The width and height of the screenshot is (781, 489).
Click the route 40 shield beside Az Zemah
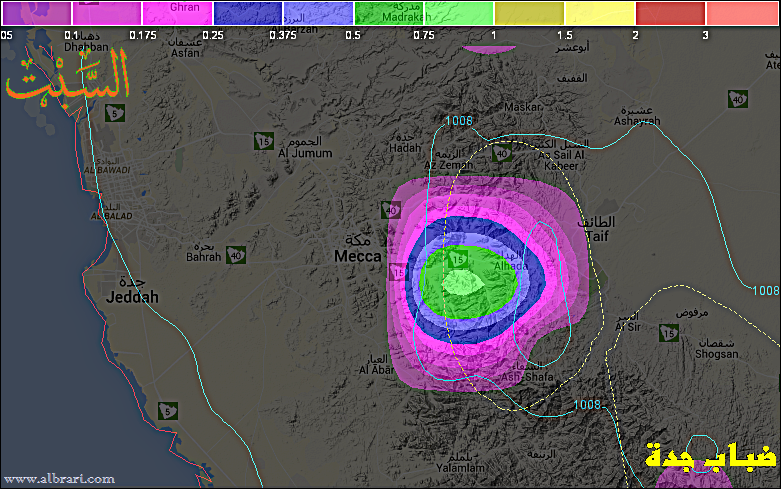click(502, 153)
